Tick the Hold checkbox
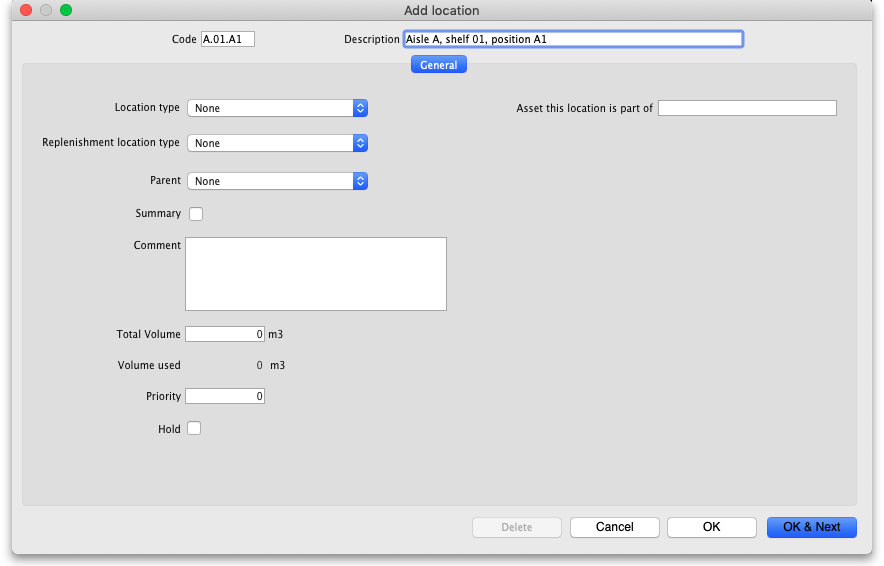Viewport: 884px width, 566px height. tap(195, 429)
